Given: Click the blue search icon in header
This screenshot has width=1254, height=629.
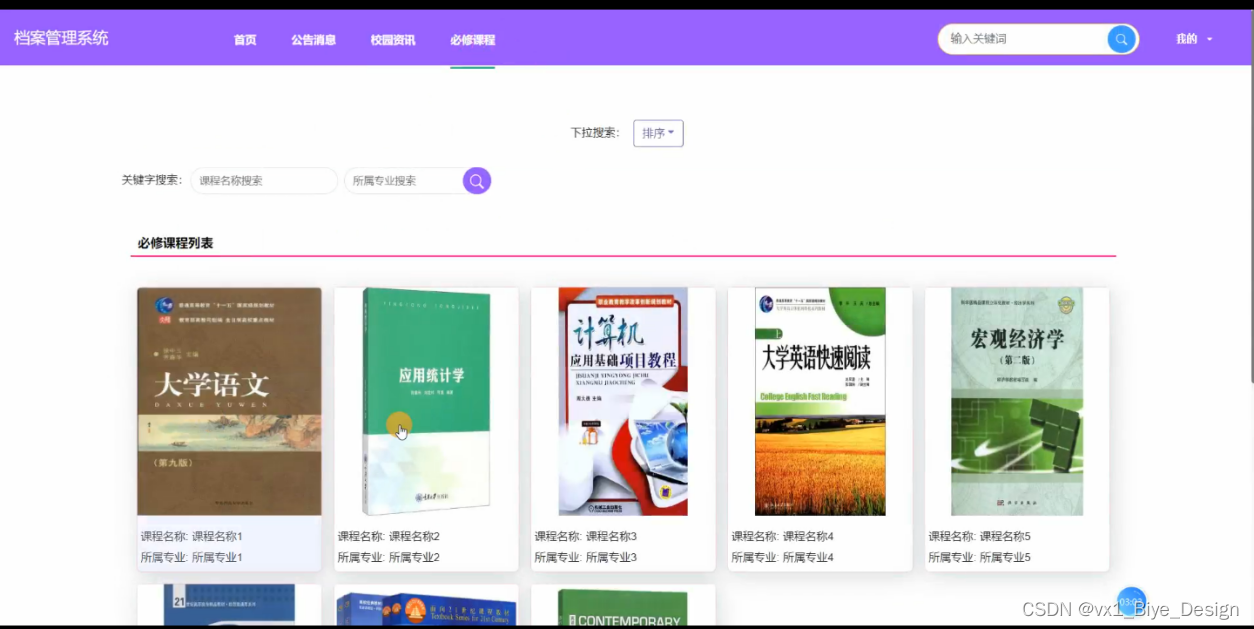Looking at the screenshot, I should coord(1121,39).
